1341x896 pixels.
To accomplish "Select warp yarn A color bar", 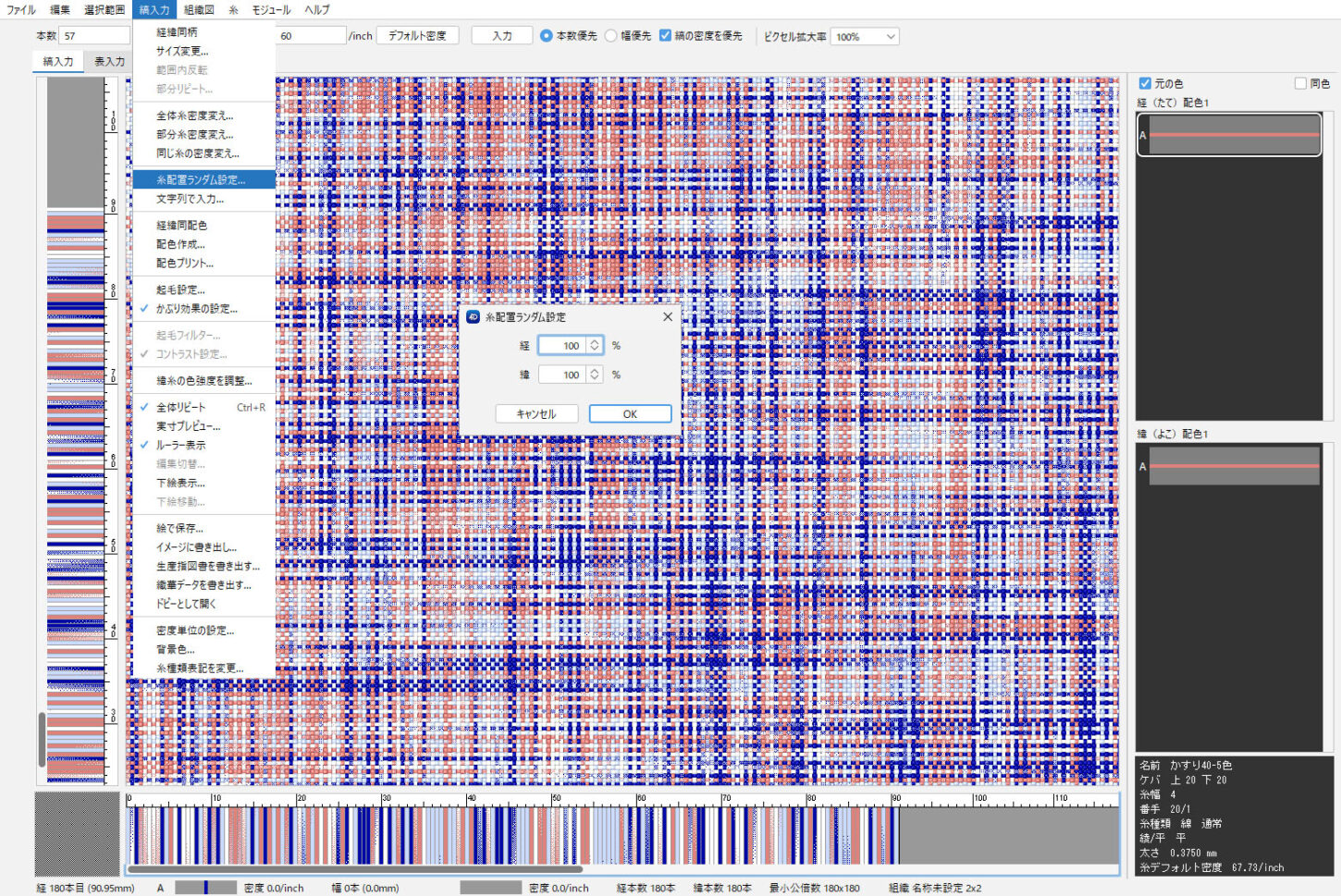I will point(1234,135).
